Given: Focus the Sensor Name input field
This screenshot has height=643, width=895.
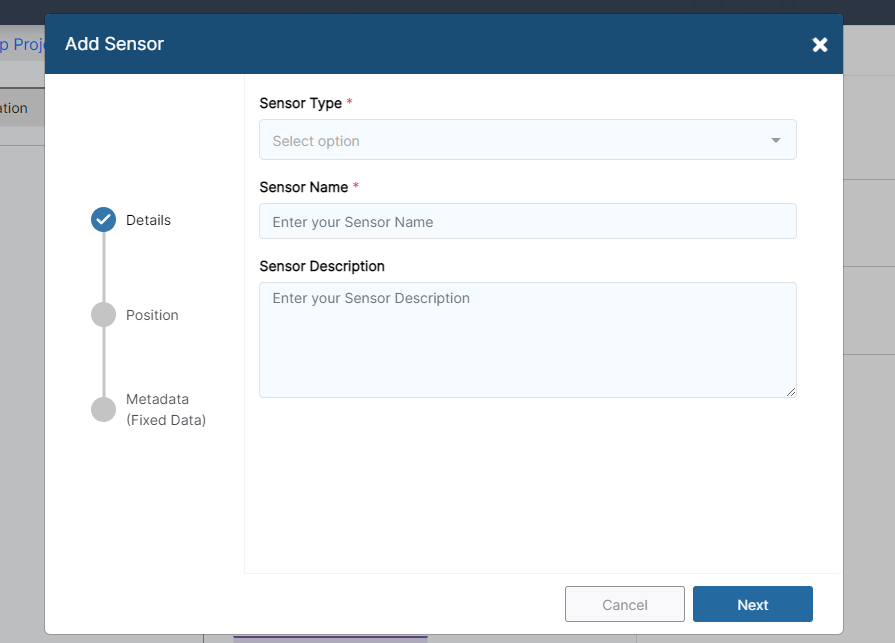Looking at the screenshot, I should (x=527, y=221).
